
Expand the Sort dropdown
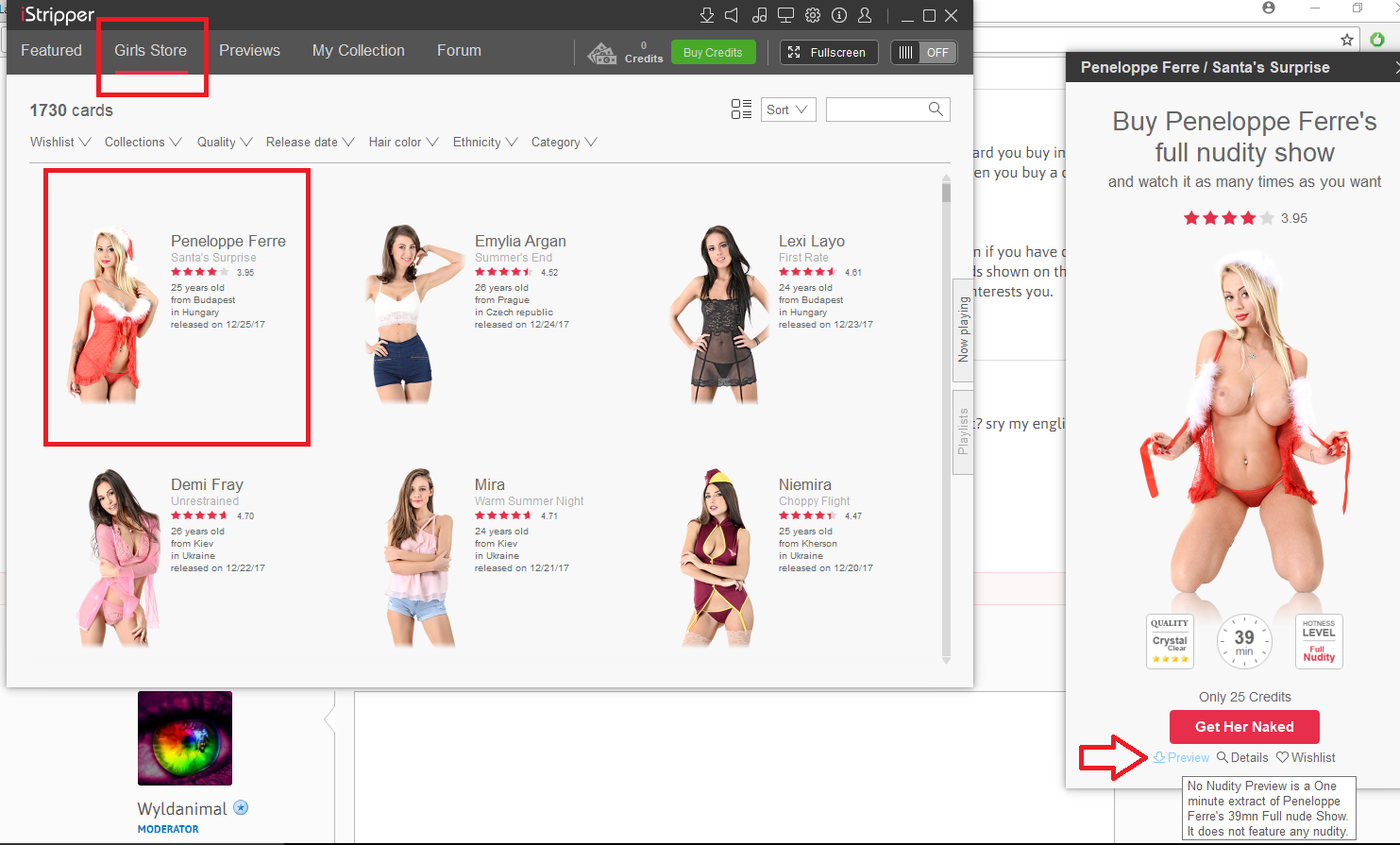787,110
